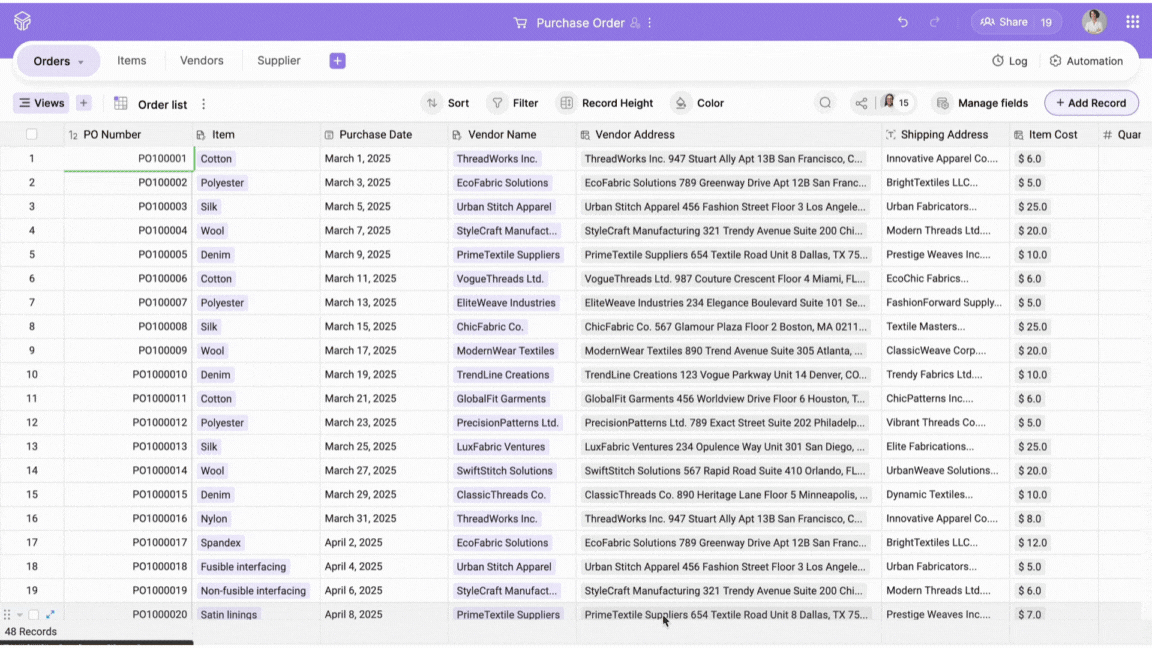Add a new sheet tab with purple plus

pos(337,61)
